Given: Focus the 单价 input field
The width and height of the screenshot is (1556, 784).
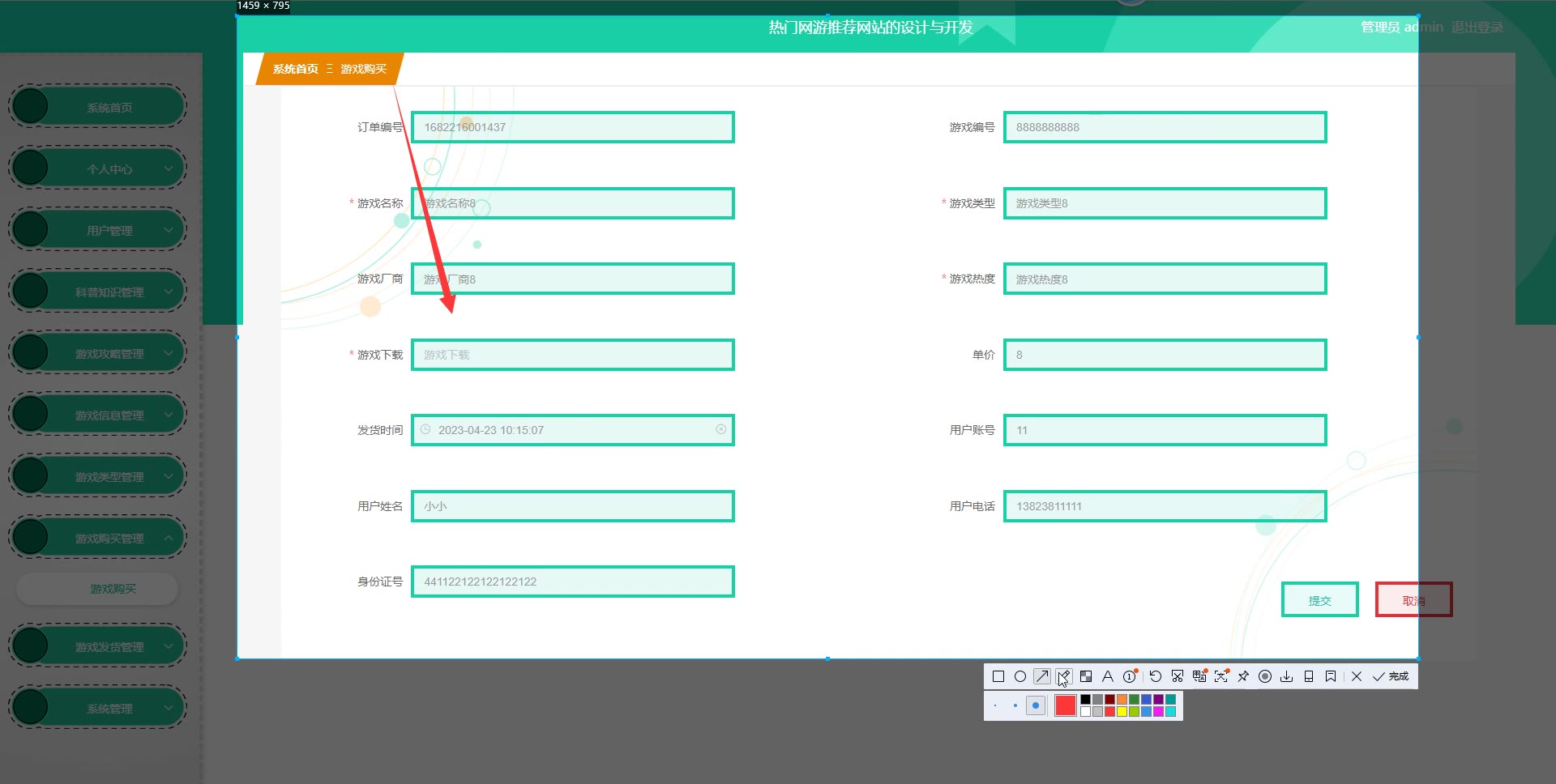Looking at the screenshot, I should [1165, 355].
